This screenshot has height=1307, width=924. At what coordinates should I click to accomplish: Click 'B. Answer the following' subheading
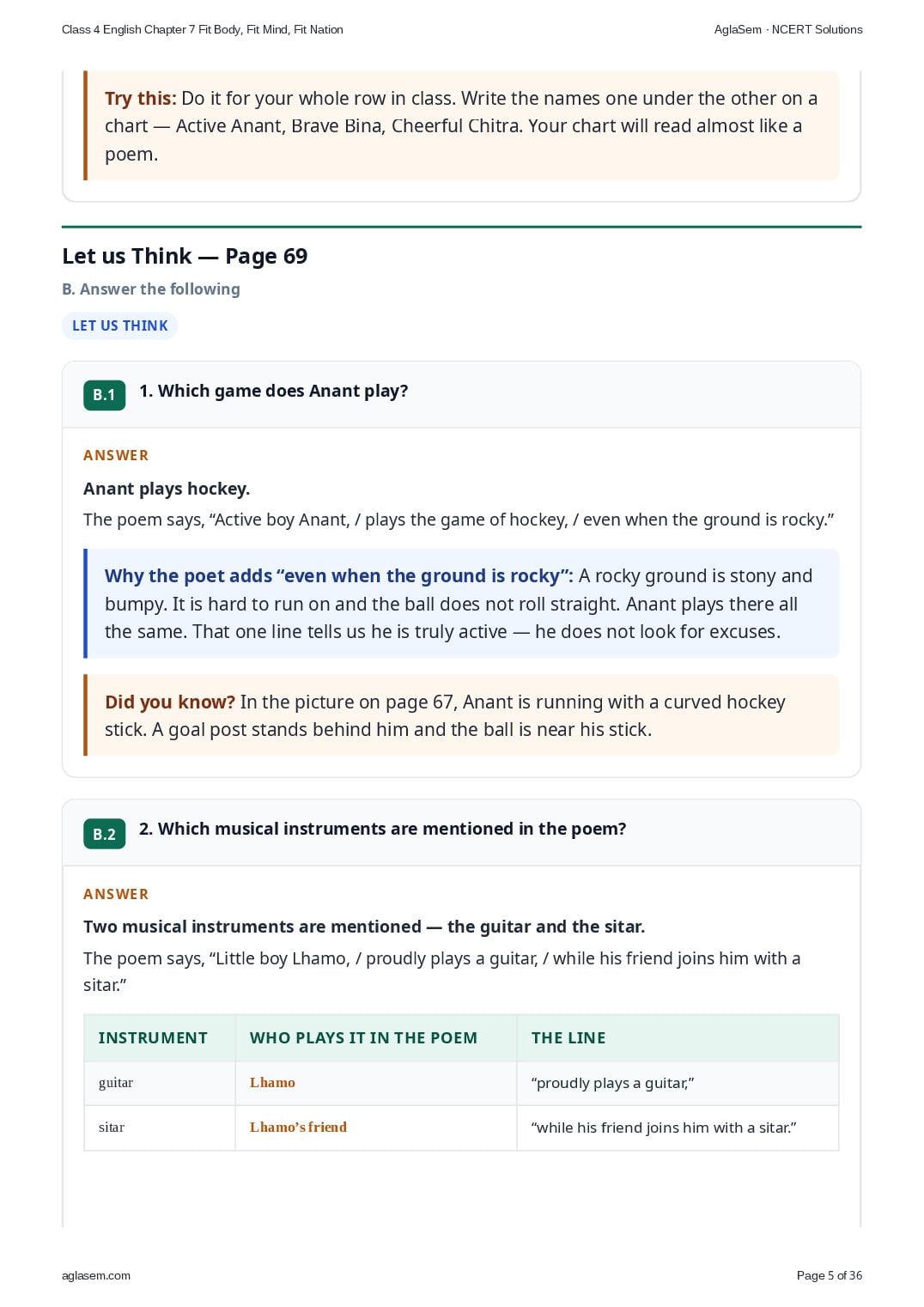[x=151, y=289]
